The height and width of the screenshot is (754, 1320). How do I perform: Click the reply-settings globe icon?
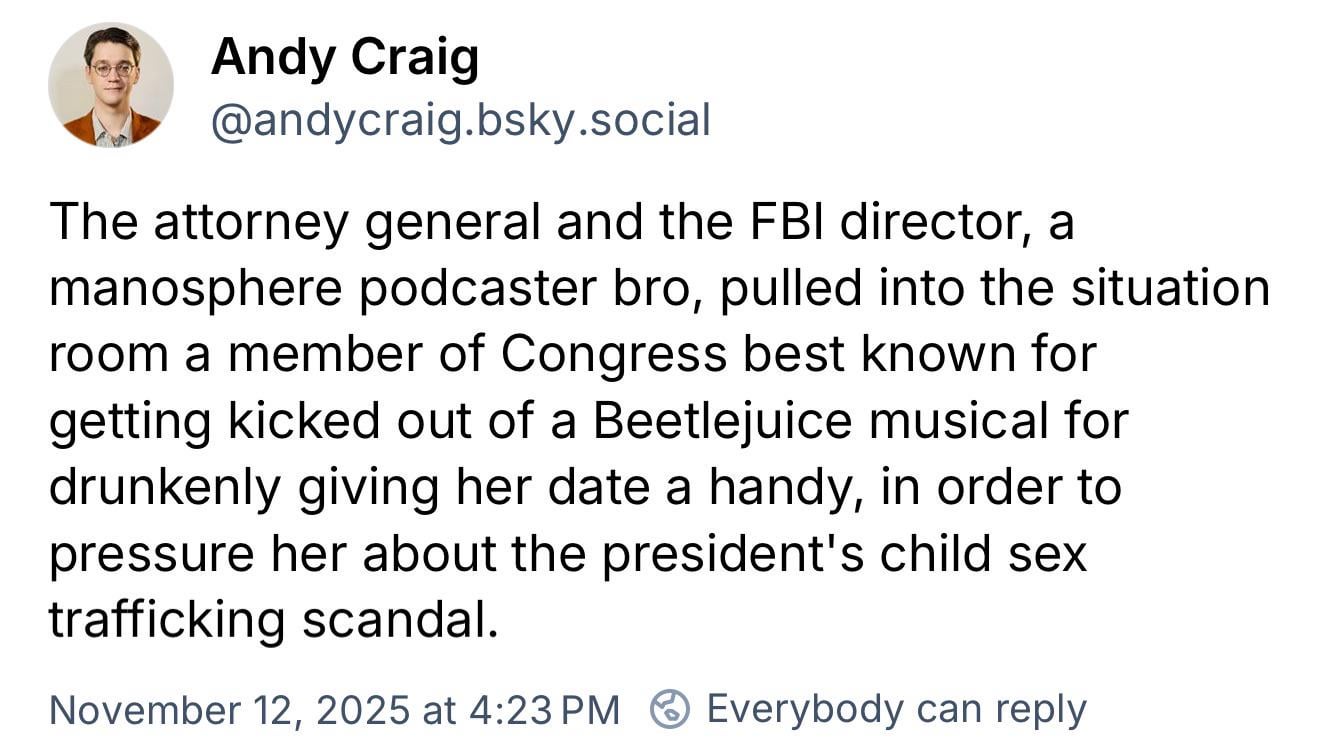coord(671,709)
